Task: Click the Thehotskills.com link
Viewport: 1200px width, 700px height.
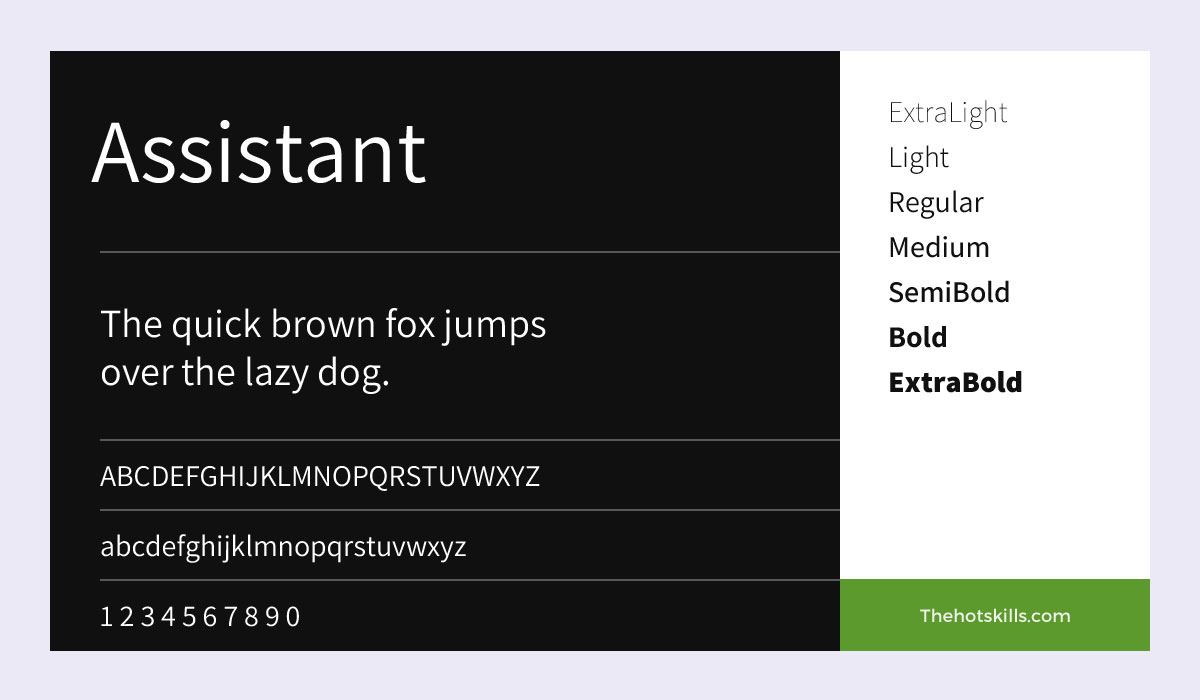Action: pos(995,615)
